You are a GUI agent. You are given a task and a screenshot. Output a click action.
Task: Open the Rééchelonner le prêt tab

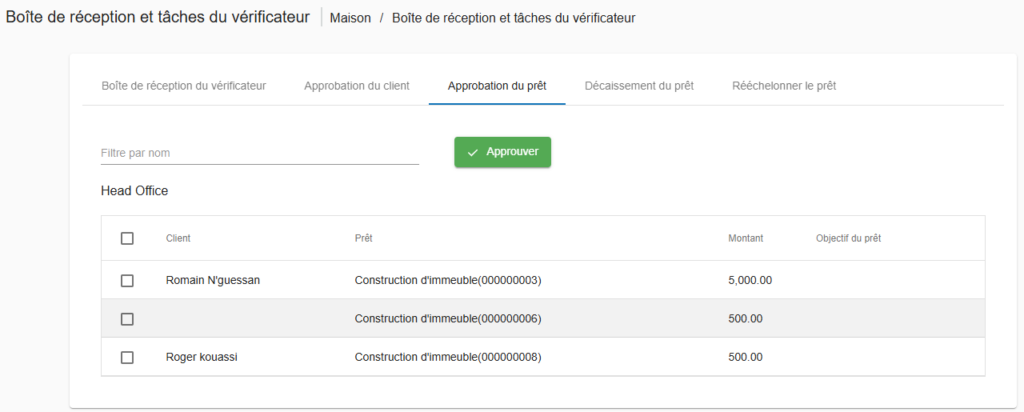784,86
